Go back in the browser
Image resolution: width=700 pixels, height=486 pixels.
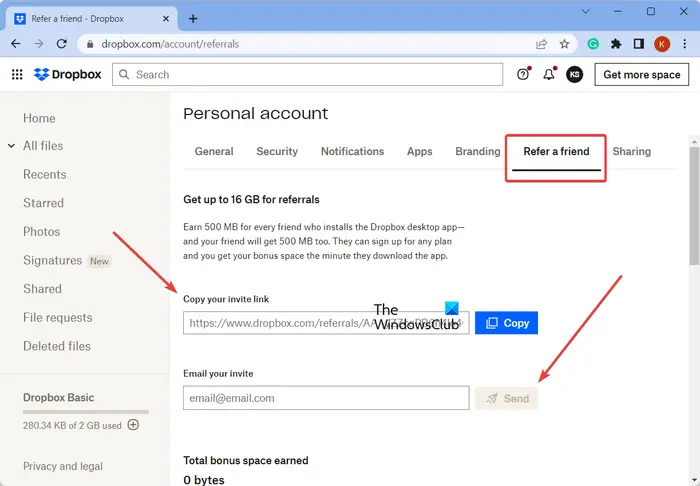16,44
